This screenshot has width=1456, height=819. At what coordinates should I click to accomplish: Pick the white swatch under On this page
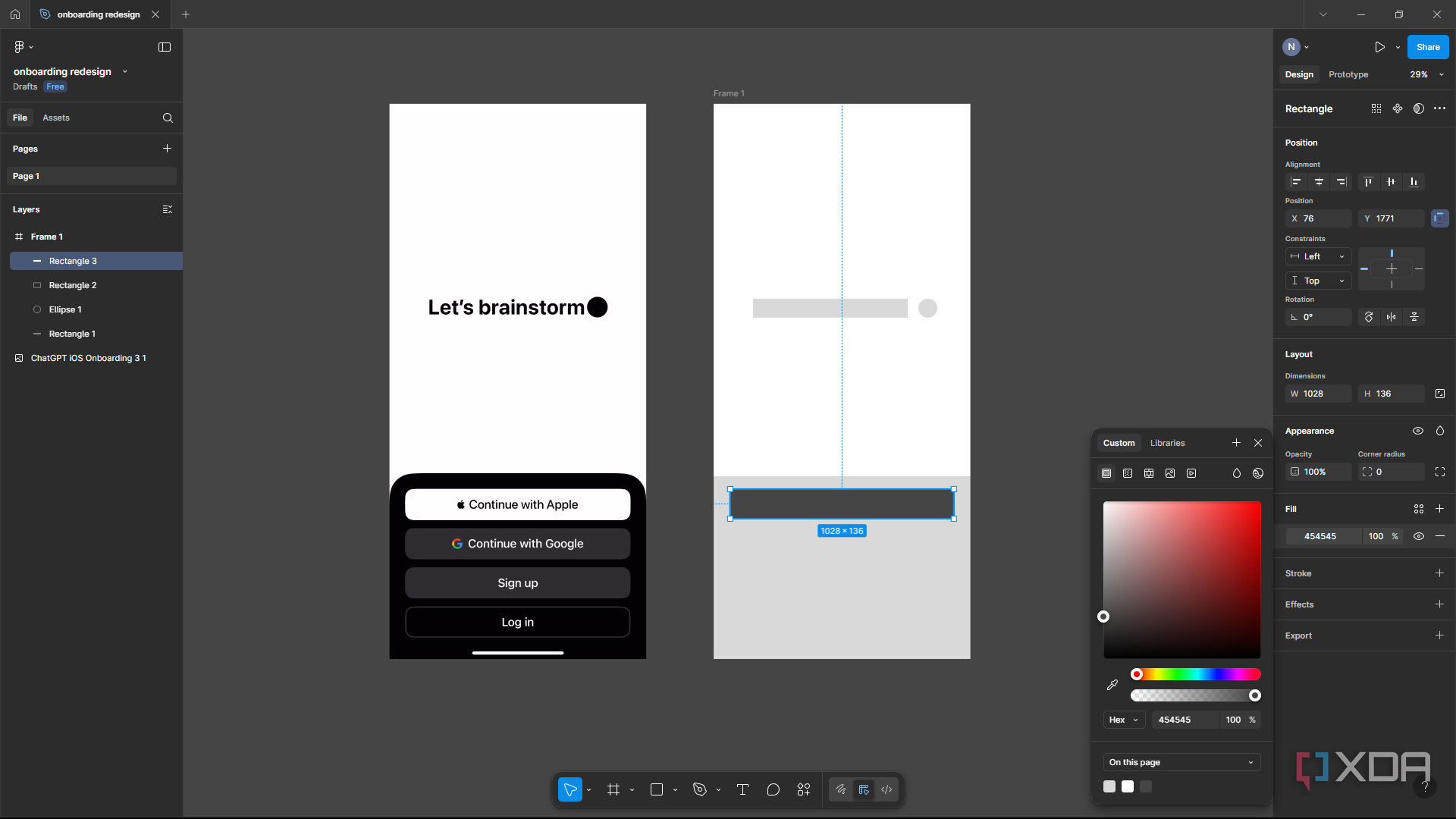click(1128, 786)
